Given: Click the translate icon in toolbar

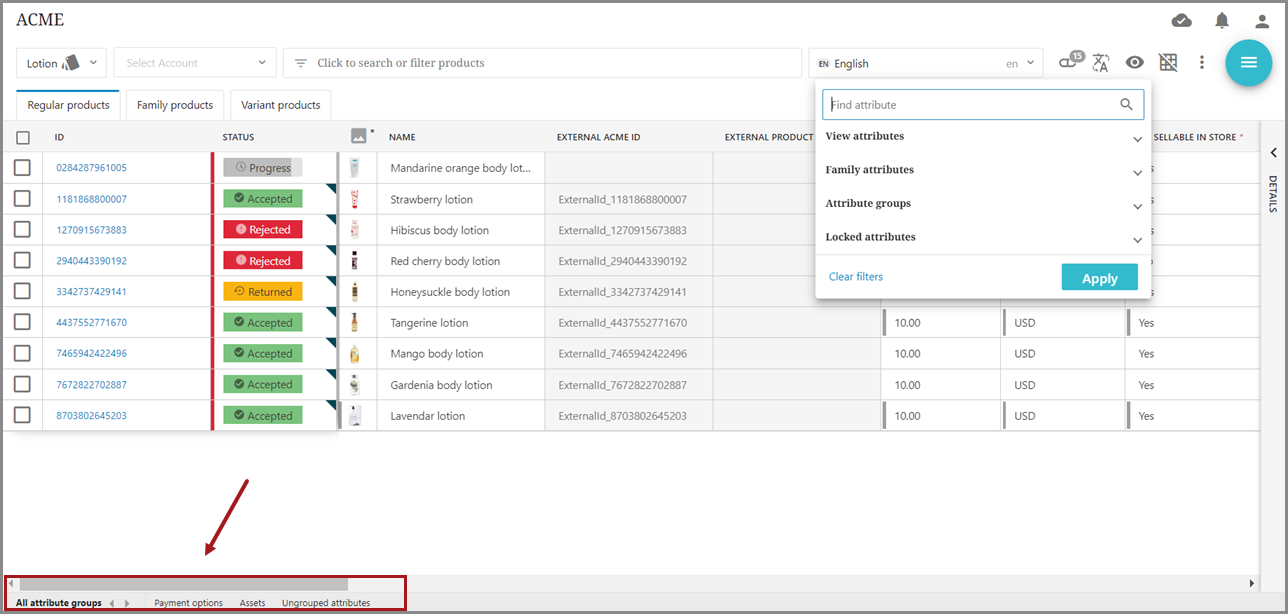Looking at the screenshot, I should (1101, 63).
